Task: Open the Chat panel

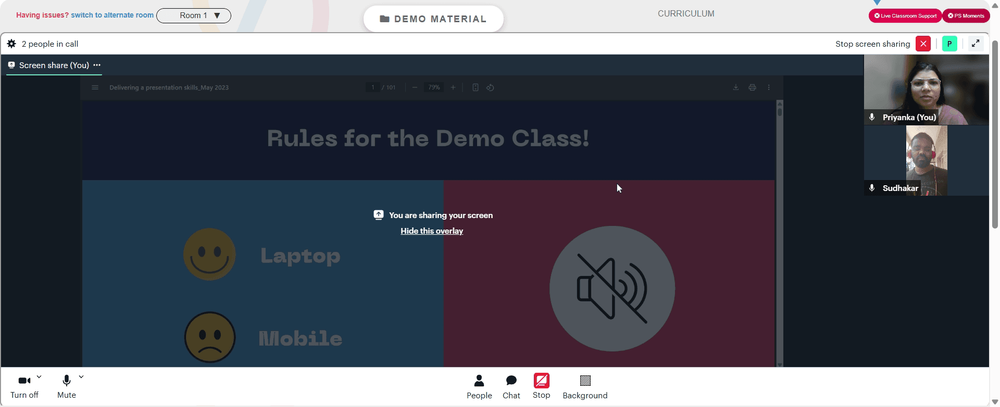Action: [511, 387]
